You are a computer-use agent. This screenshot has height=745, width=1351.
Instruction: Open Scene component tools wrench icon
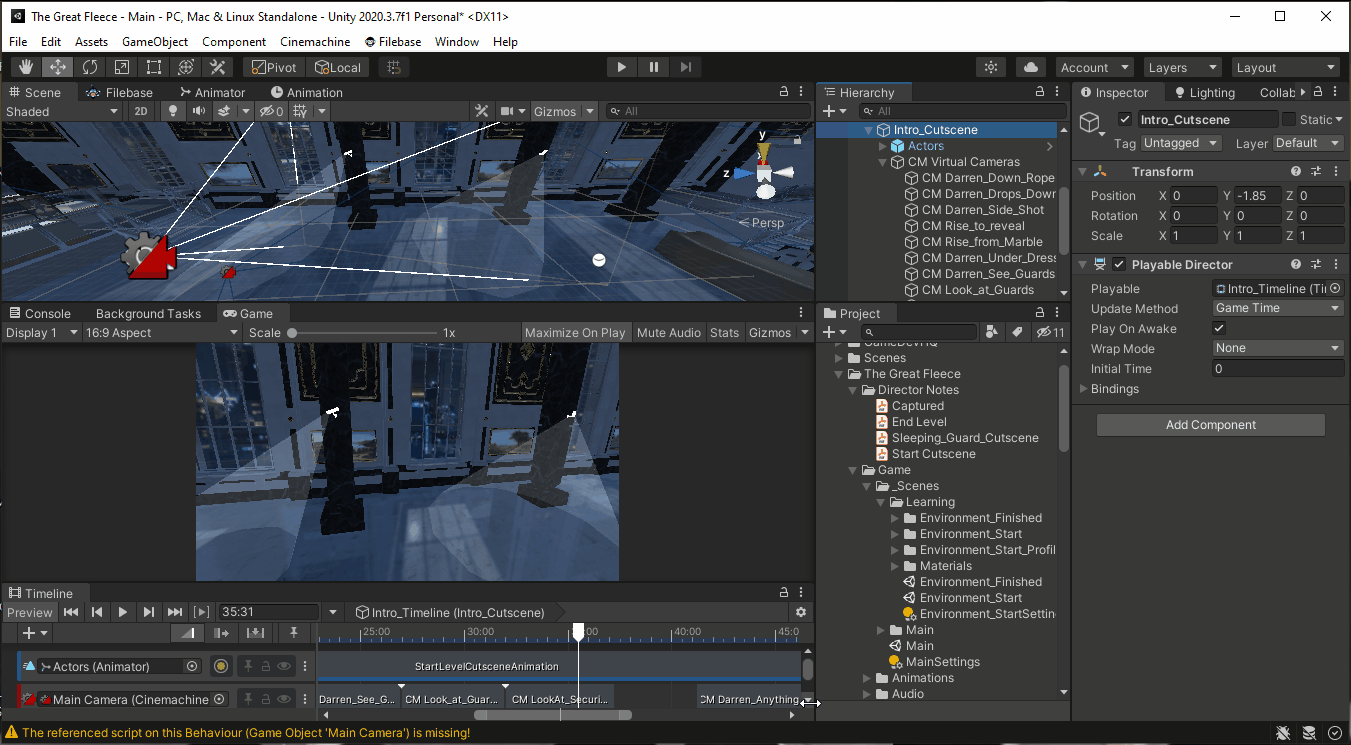(x=481, y=111)
